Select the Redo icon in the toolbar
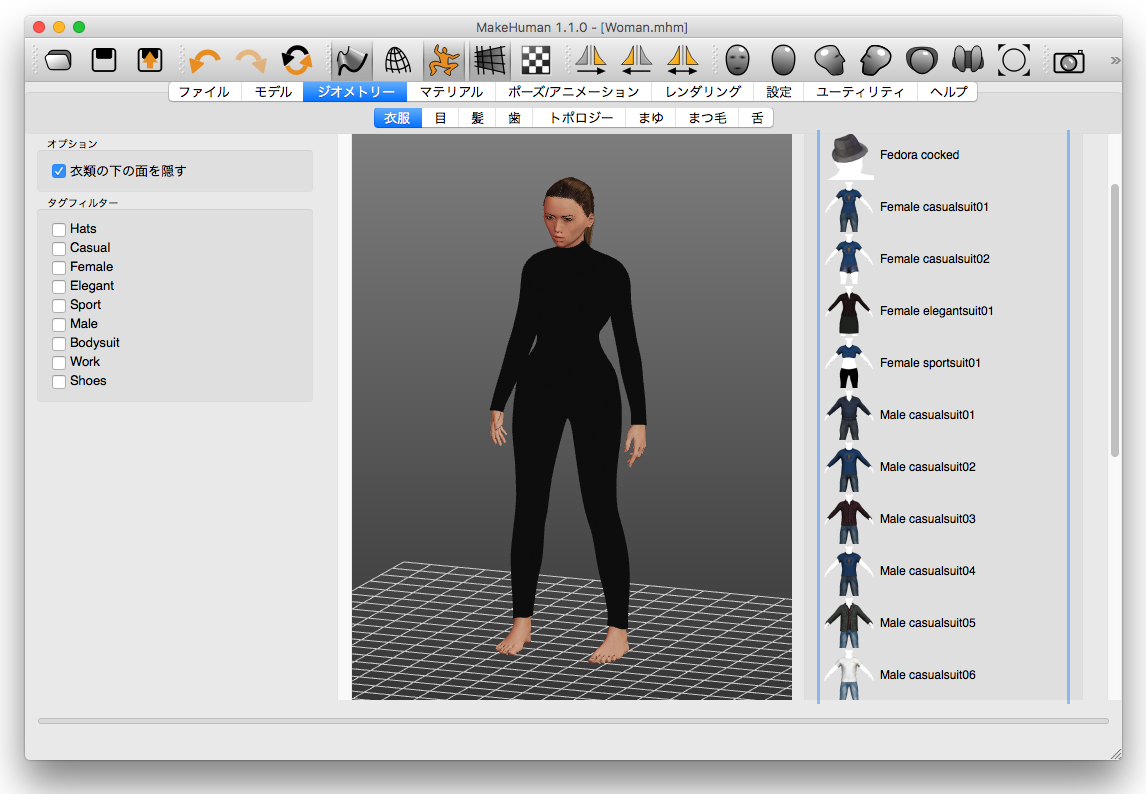This screenshot has height=794, width=1146. [251, 60]
